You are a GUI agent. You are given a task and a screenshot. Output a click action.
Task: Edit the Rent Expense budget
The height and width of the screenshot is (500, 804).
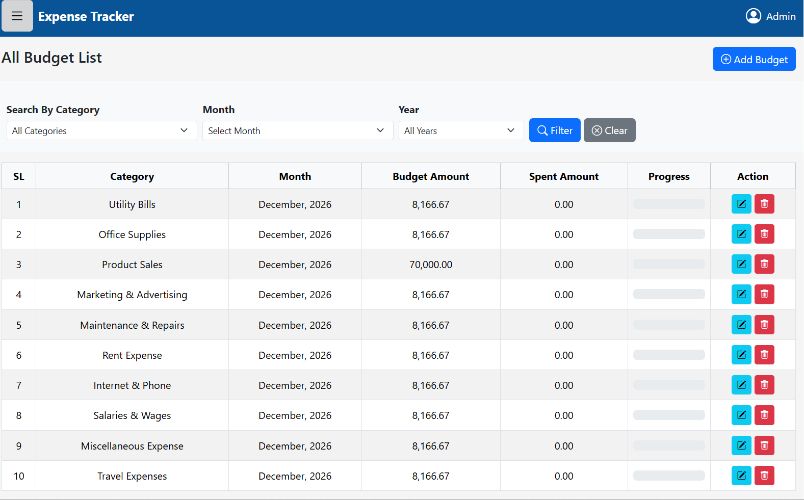[741, 355]
